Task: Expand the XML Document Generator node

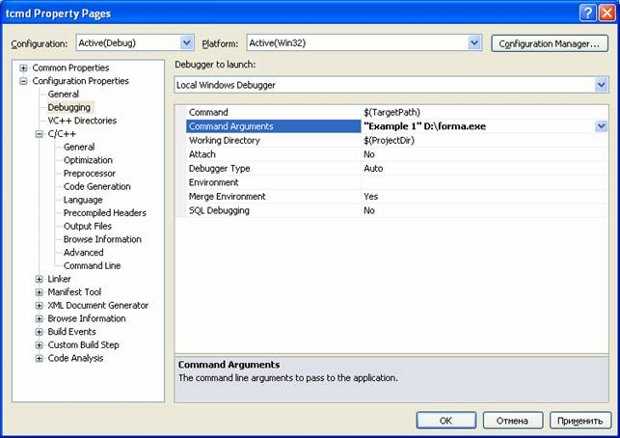Action: (x=39, y=306)
